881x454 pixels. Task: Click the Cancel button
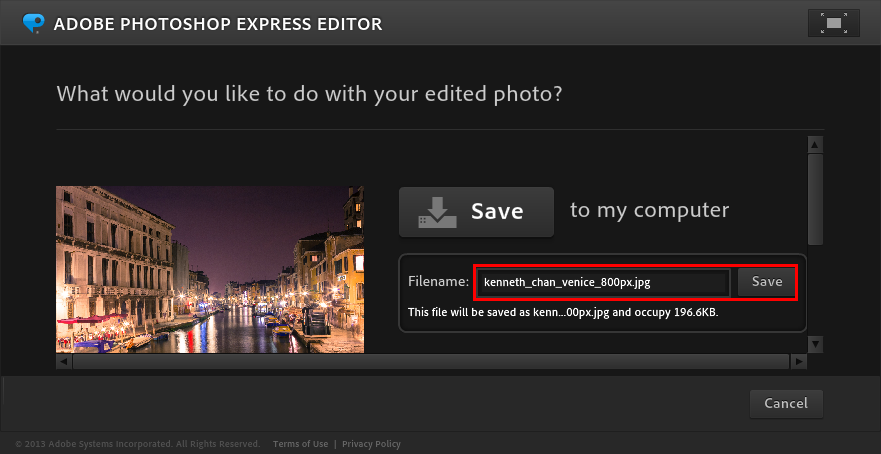[786, 403]
